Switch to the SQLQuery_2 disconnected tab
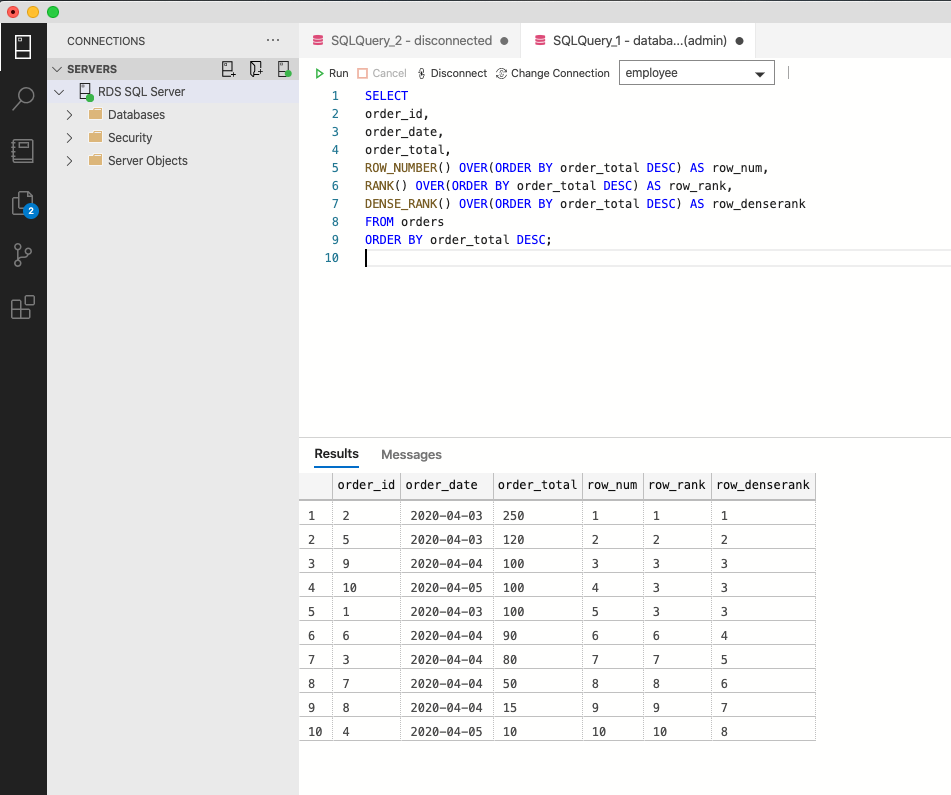Screen dimensions: 951x795 410,41
